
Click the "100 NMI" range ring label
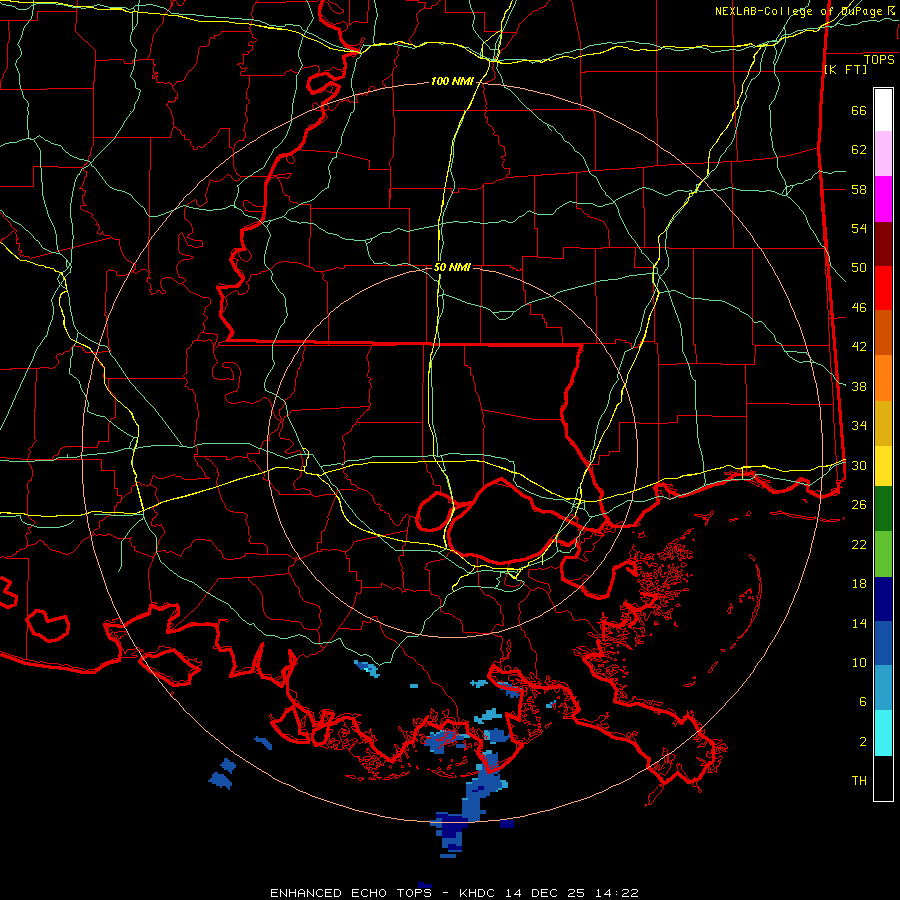tap(452, 82)
